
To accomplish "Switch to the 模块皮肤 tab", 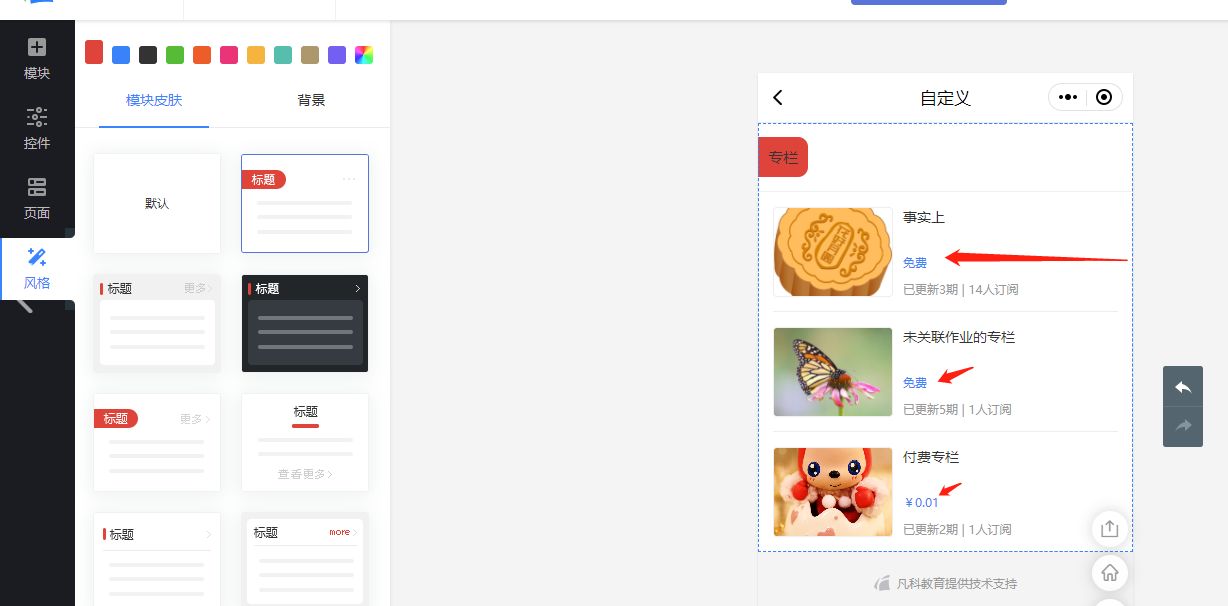I will [154, 100].
